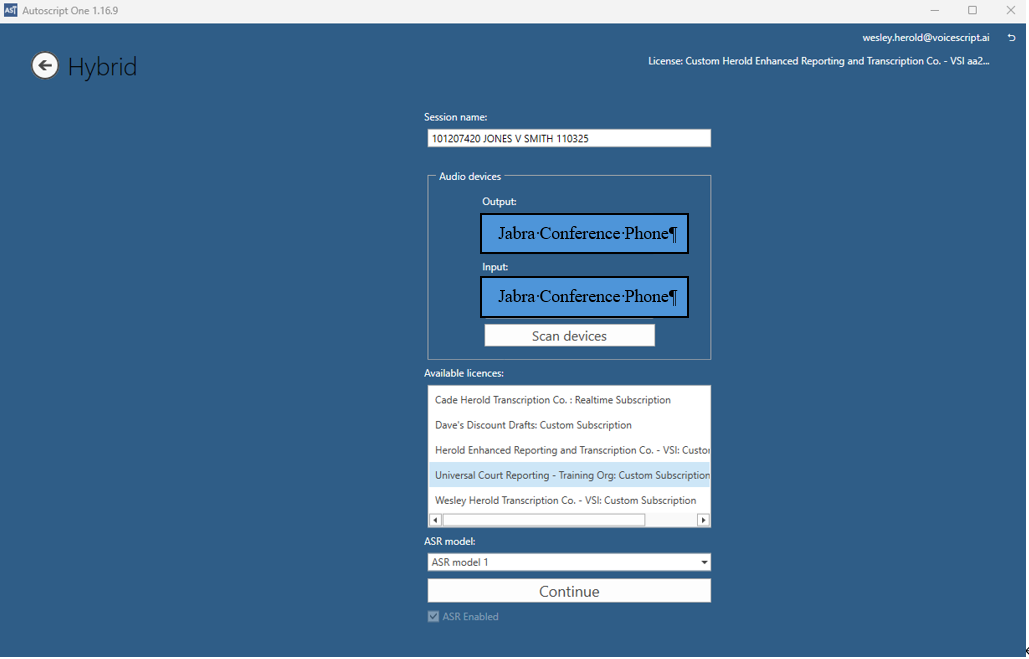Open the Input audio device selector
The height and width of the screenshot is (659, 1029).
click(x=584, y=297)
